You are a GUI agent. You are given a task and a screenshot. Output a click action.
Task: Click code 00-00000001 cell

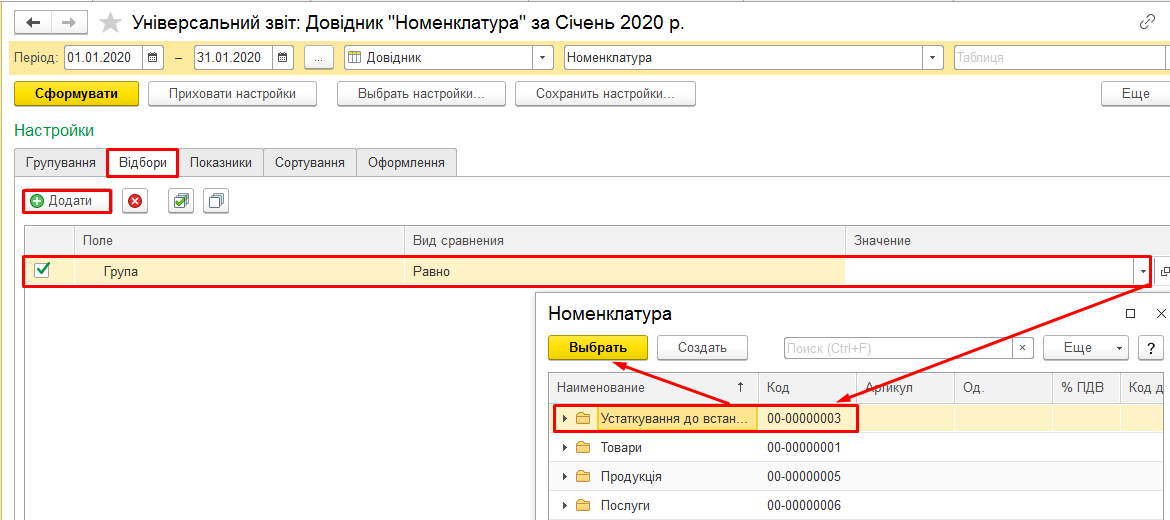[807, 448]
